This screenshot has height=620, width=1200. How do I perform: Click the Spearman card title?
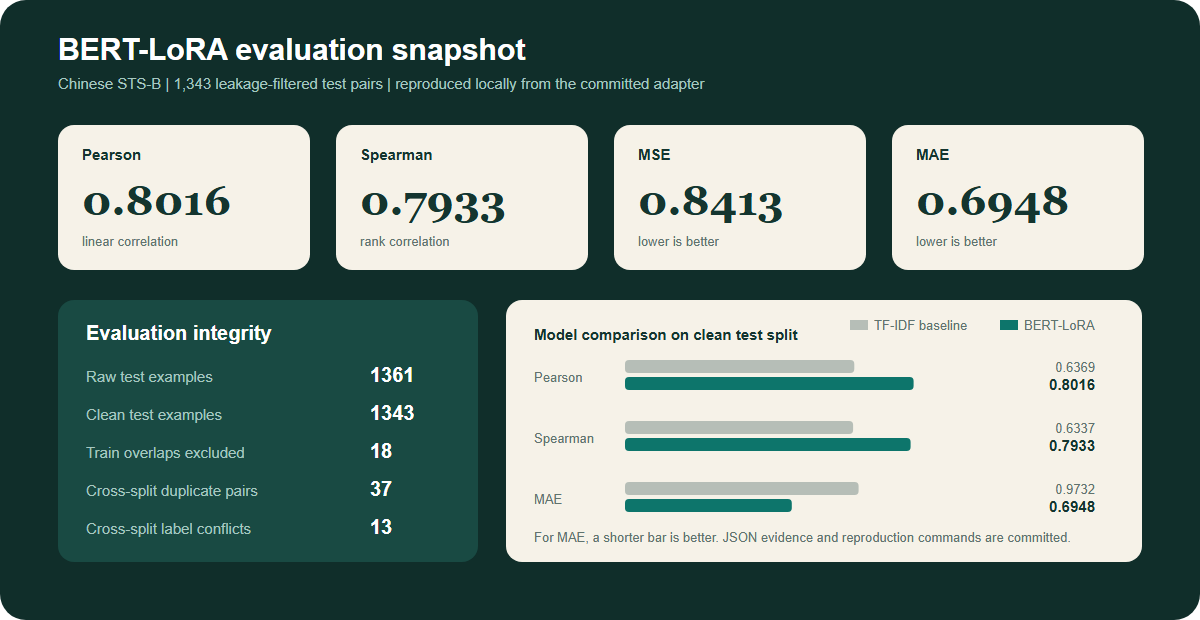[x=396, y=155]
